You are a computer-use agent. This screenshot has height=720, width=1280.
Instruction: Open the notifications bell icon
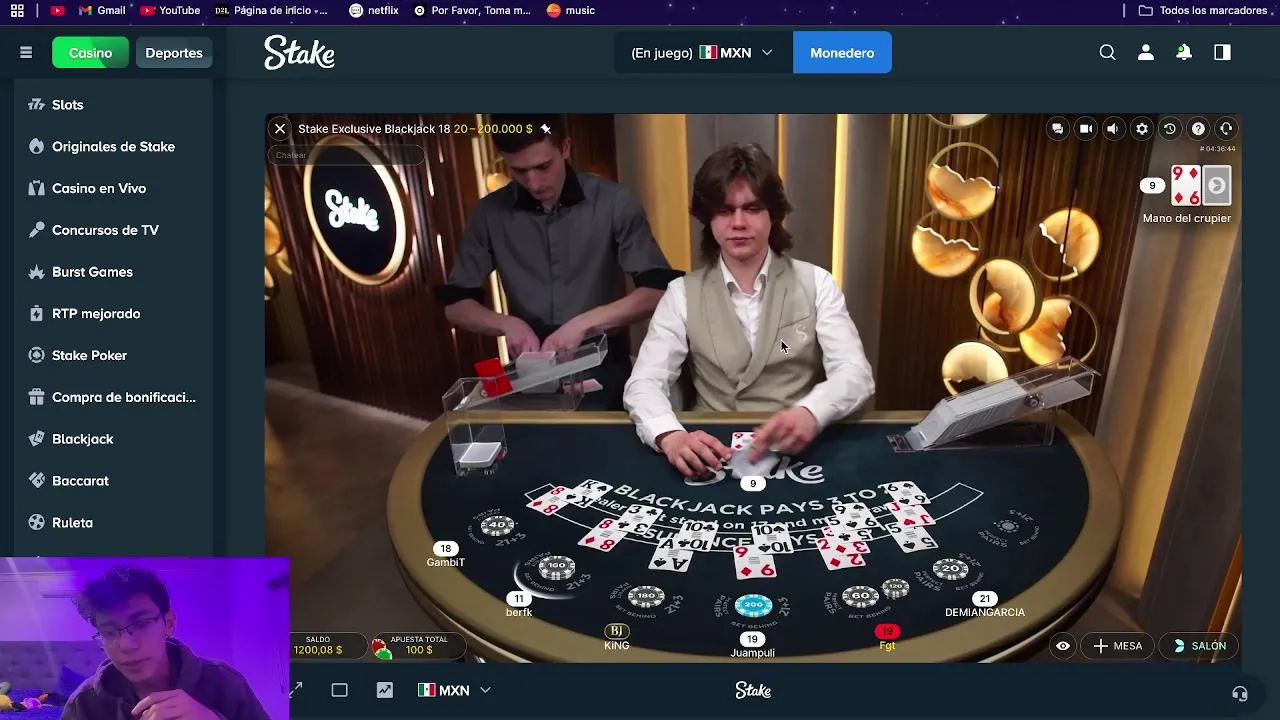(1184, 53)
